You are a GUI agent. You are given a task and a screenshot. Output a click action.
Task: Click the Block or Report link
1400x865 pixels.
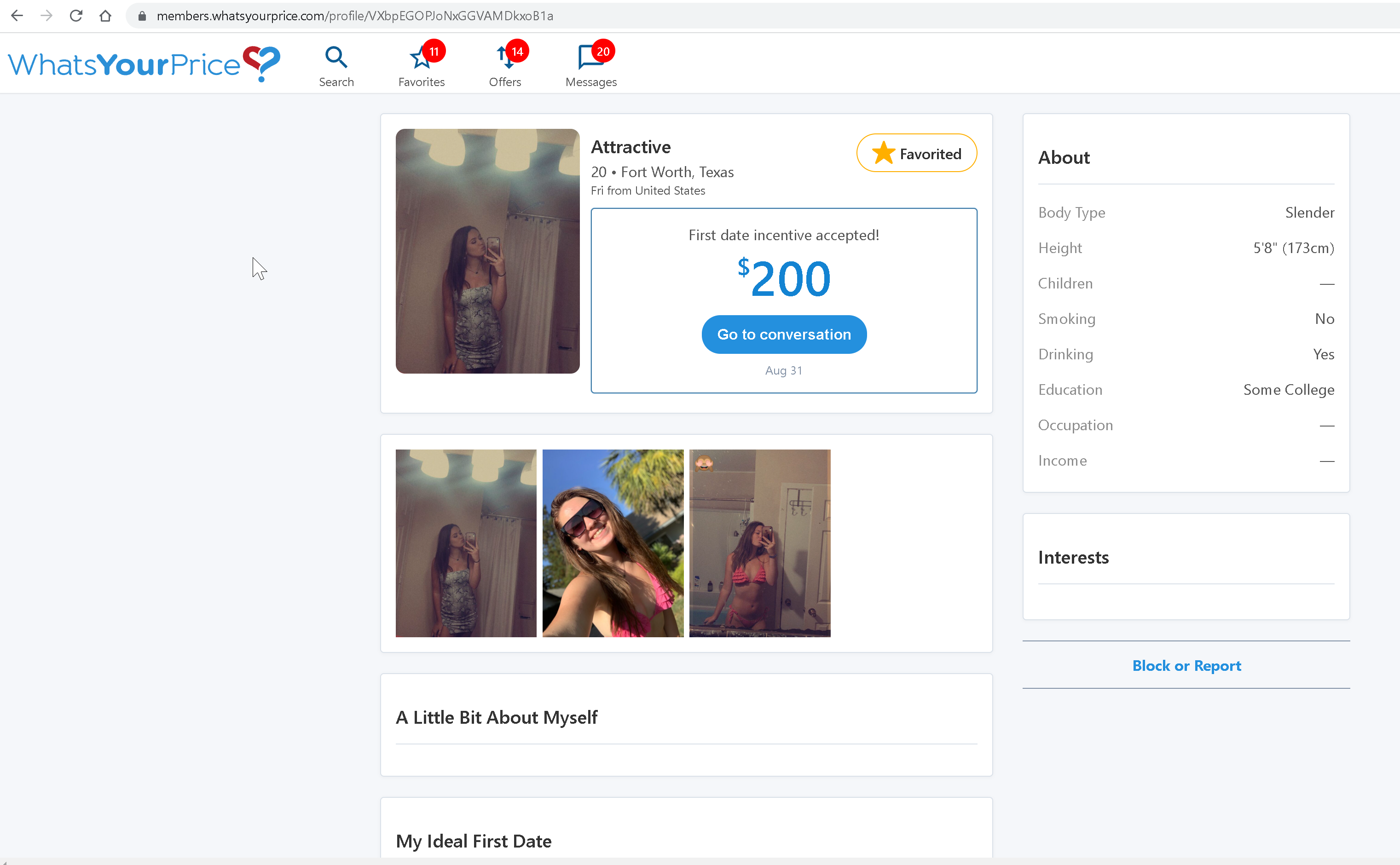1186,665
